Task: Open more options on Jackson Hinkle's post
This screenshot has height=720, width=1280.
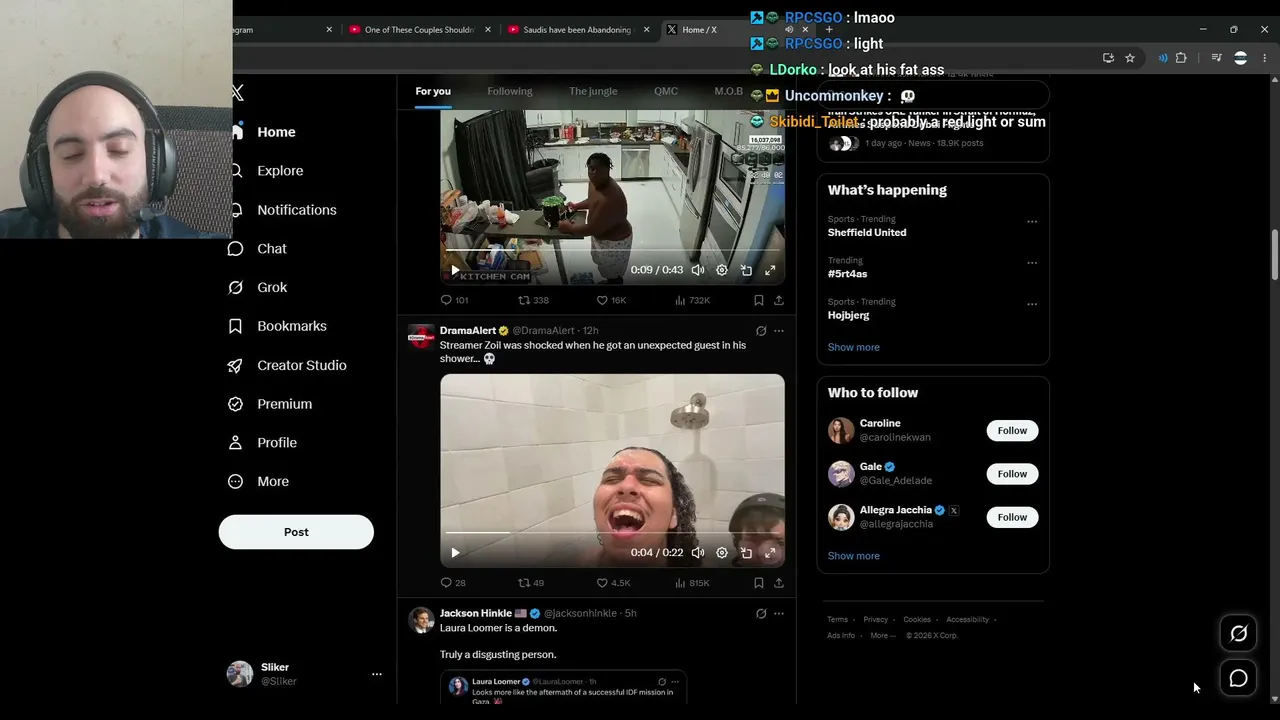Action: 779,614
